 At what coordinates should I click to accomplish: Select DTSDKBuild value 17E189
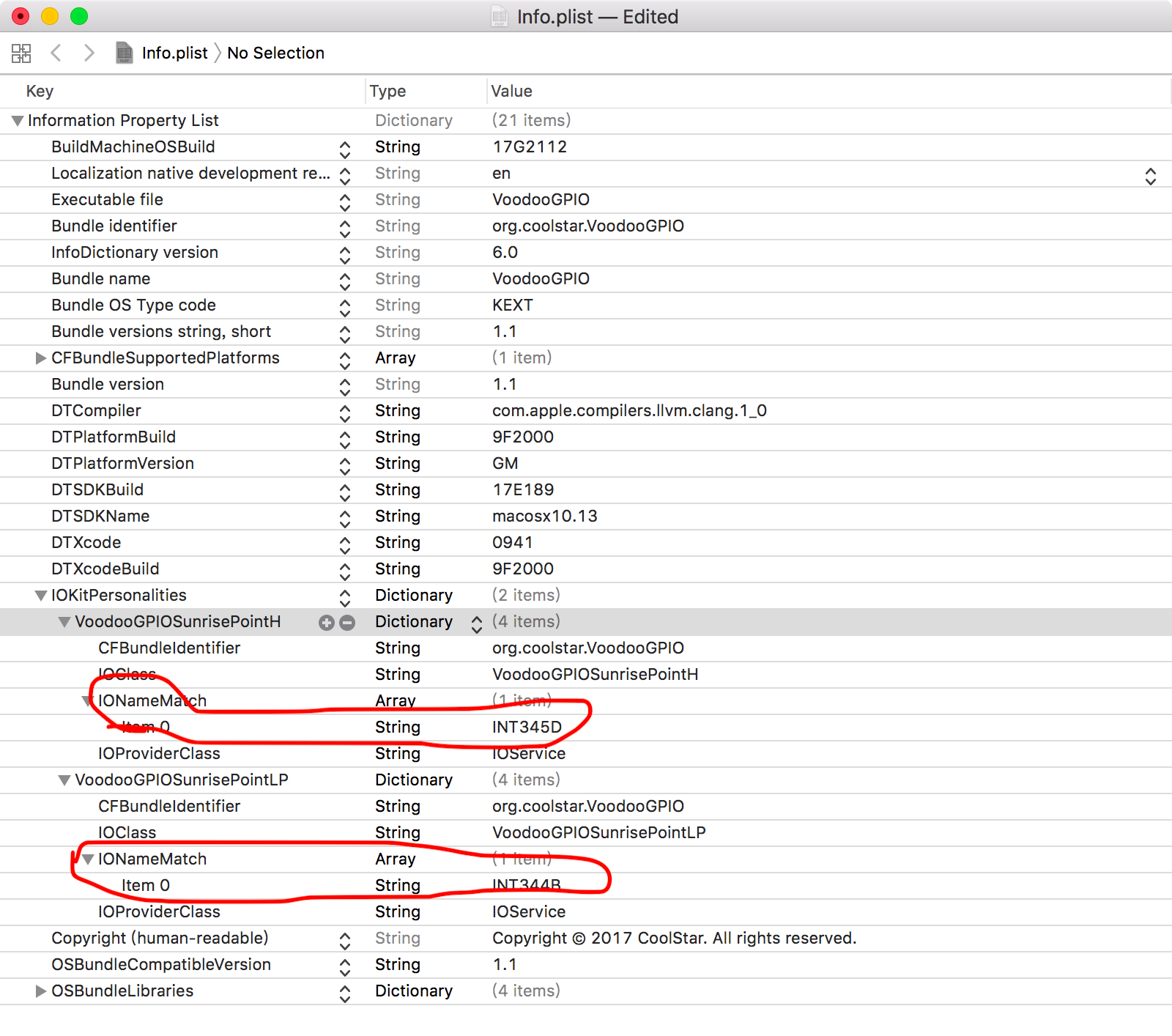[x=523, y=489]
